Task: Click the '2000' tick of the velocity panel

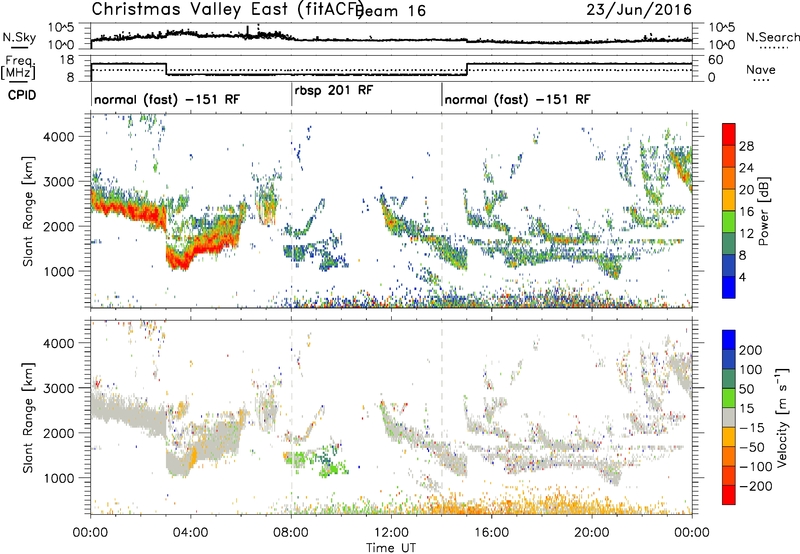Action: (x=58, y=433)
